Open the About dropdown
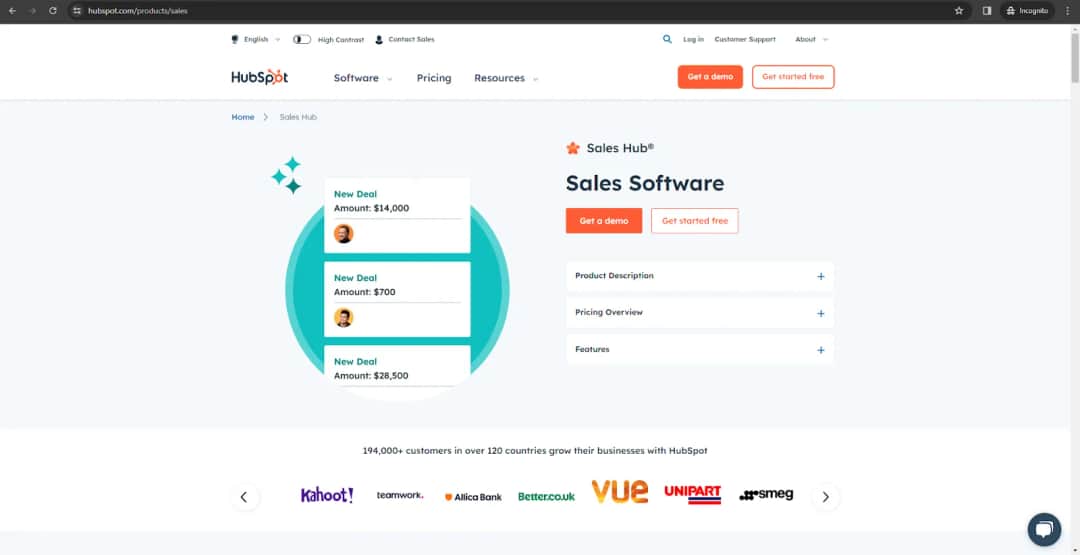The height and width of the screenshot is (555, 1080). pyautogui.click(x=811, y=39)
